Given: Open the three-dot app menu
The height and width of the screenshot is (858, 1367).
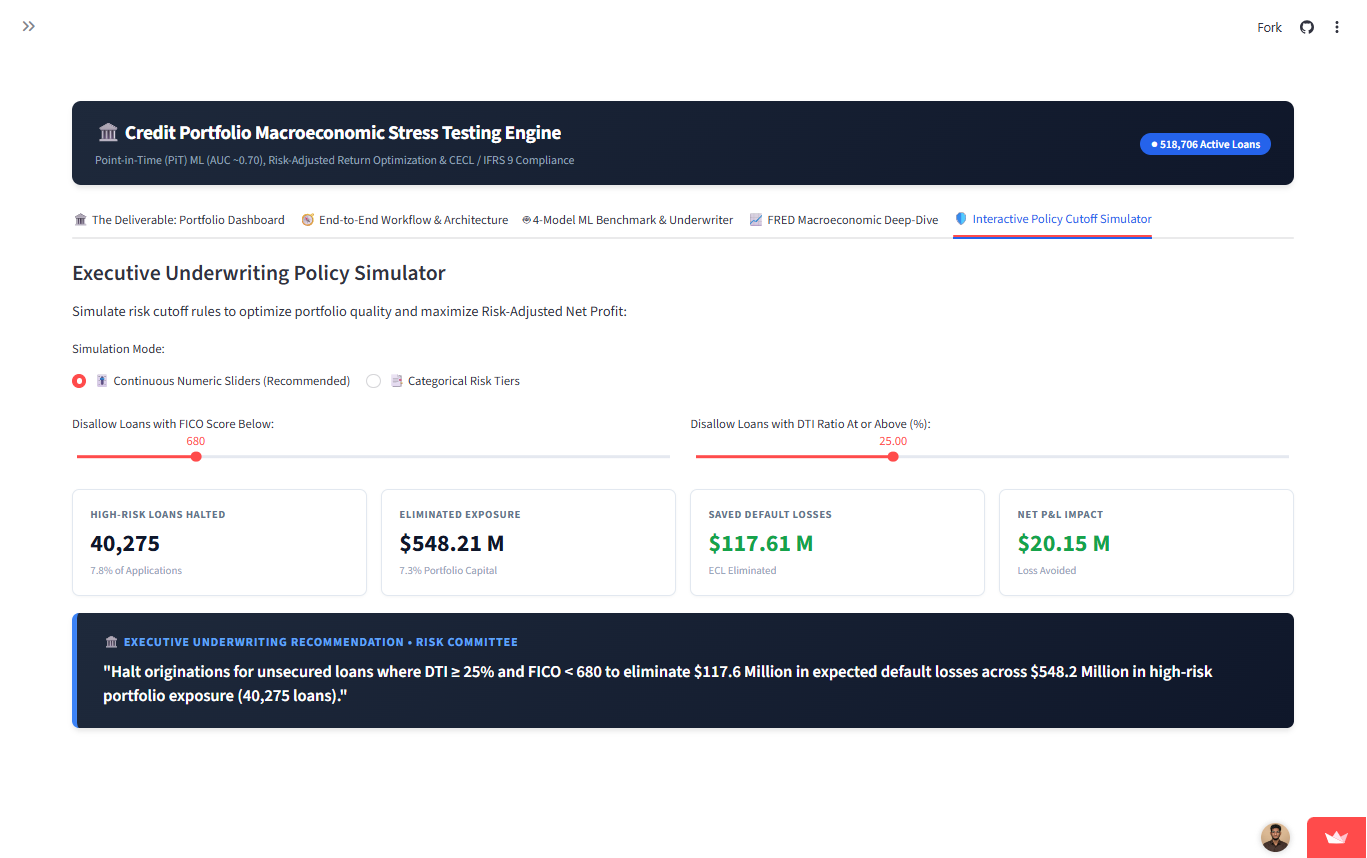Looking at the screenshot, I should click(x=1337, y=27).
